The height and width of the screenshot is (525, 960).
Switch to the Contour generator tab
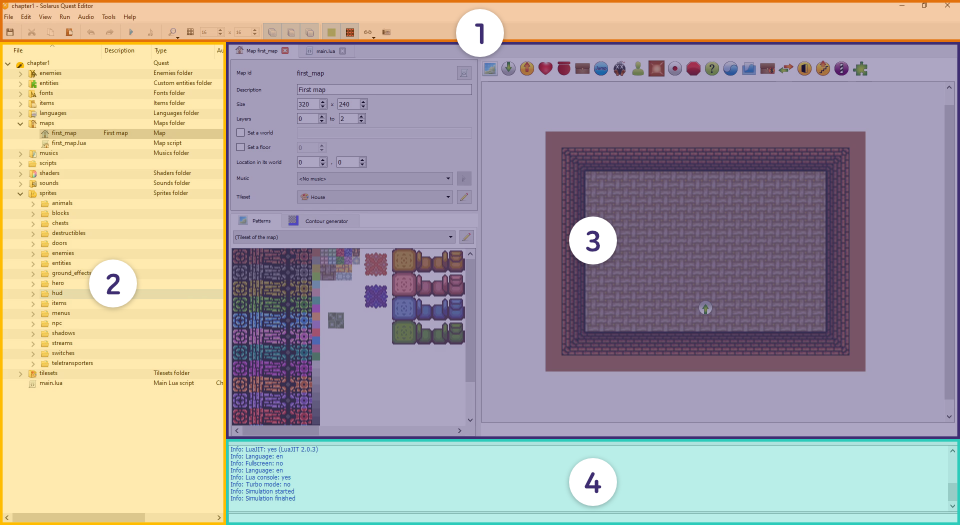pos(320,221)
